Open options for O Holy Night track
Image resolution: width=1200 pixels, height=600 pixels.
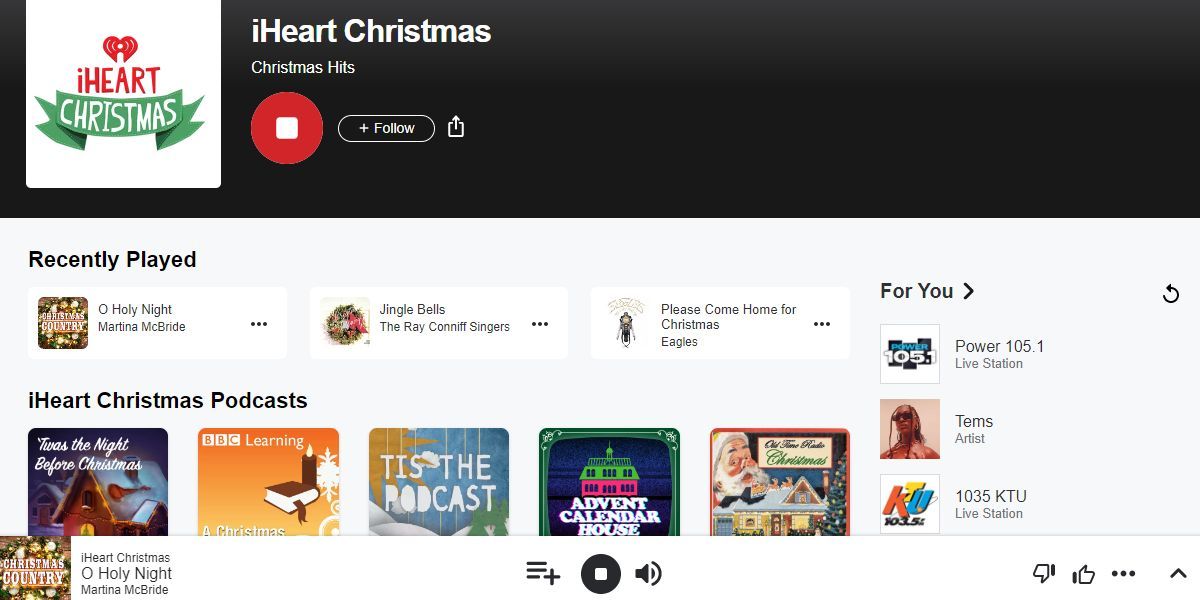pyautogui.click(x=259, y=324)
